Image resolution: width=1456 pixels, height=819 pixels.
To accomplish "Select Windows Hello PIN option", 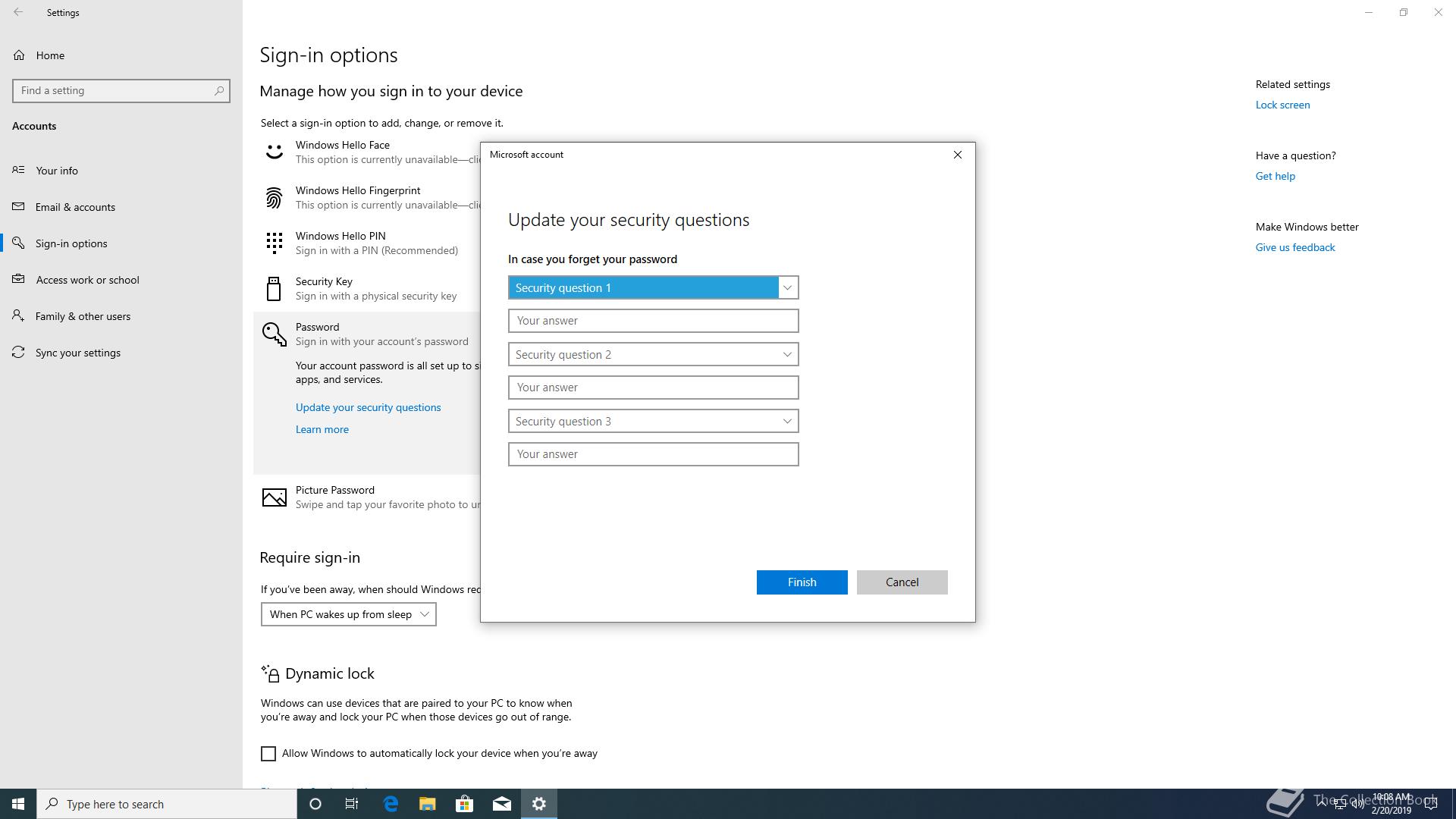I will 366,243.
